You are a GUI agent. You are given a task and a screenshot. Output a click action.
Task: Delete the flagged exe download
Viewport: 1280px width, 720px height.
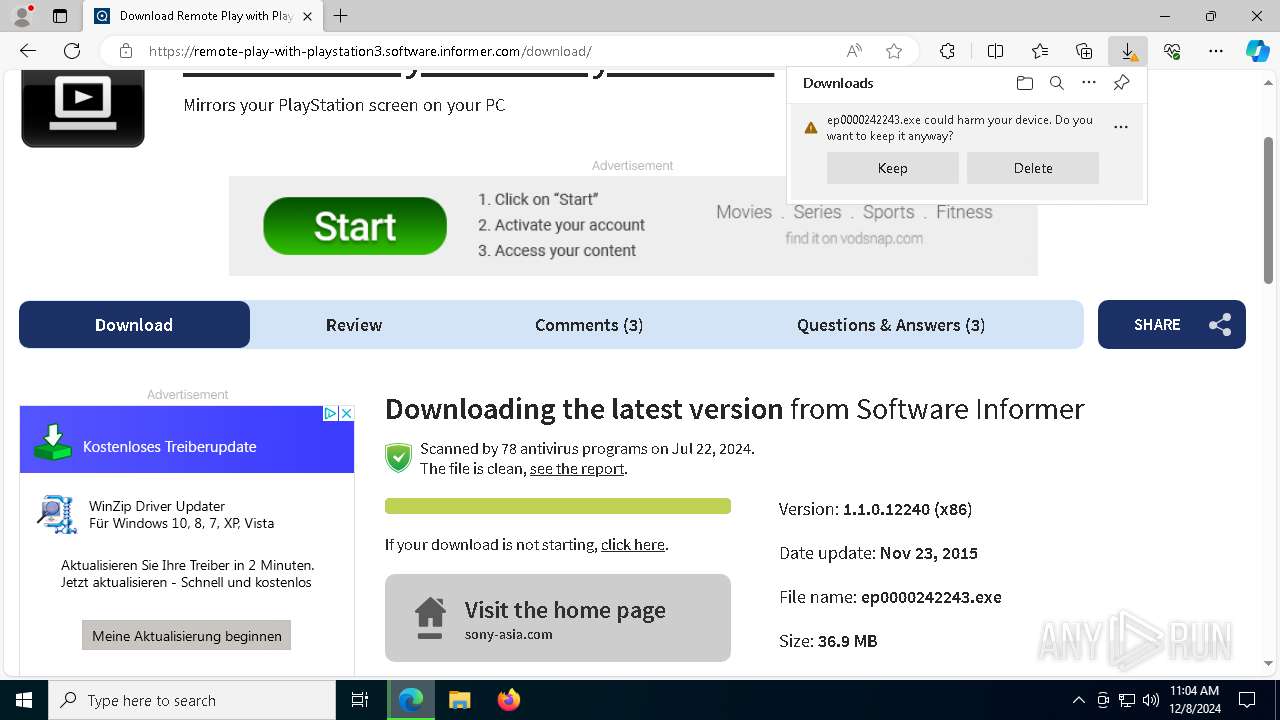tap(1033, 168)
